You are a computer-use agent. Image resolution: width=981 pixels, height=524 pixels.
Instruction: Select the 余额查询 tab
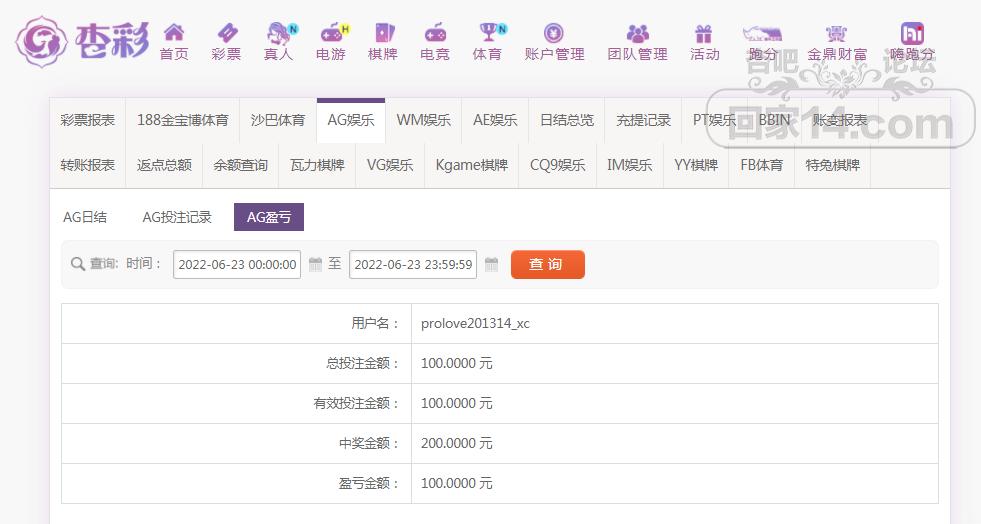point(241,165)
